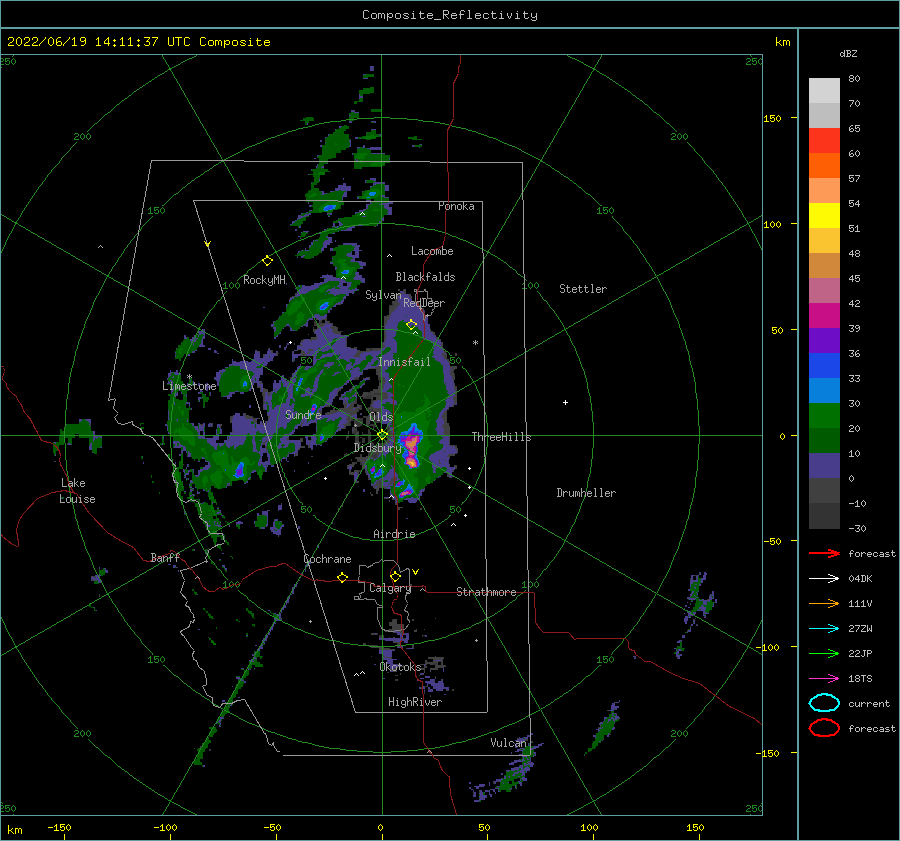Select the light grey 80 dBZ swatch
The image size is (900, 841).
[x=824, y=91]
